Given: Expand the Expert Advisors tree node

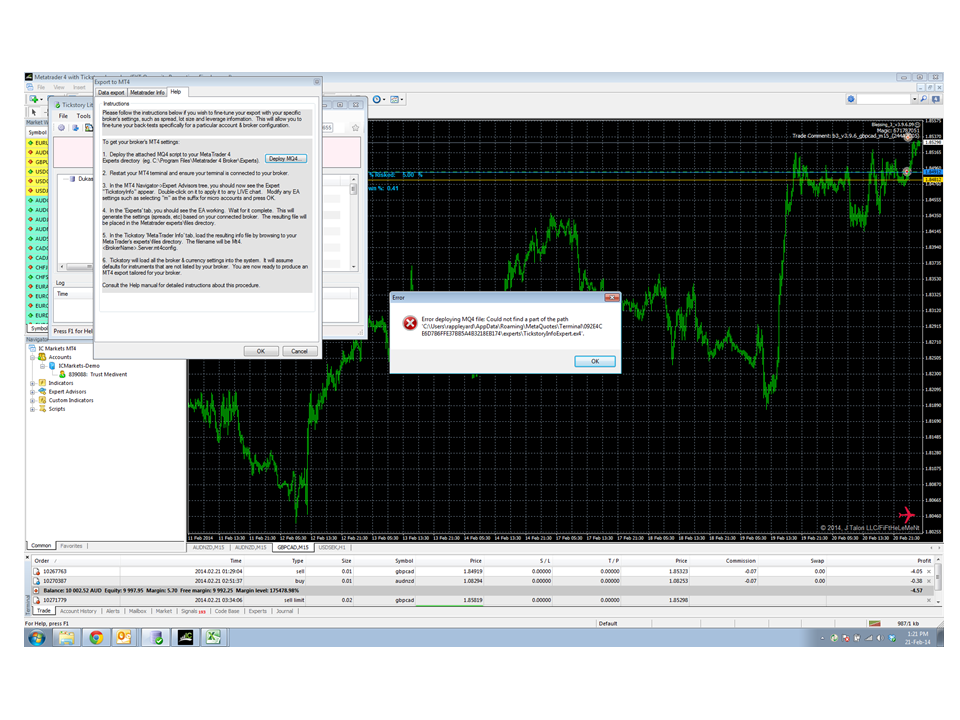Looking at the screenshot, I should [32, 391].
